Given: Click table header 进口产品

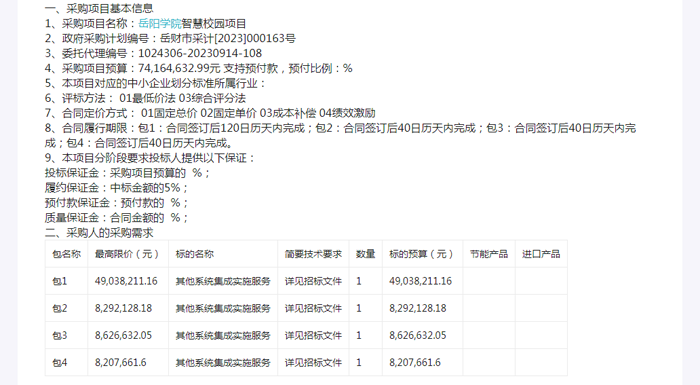Looking at the screenshot, I should (x=541, y=254).
